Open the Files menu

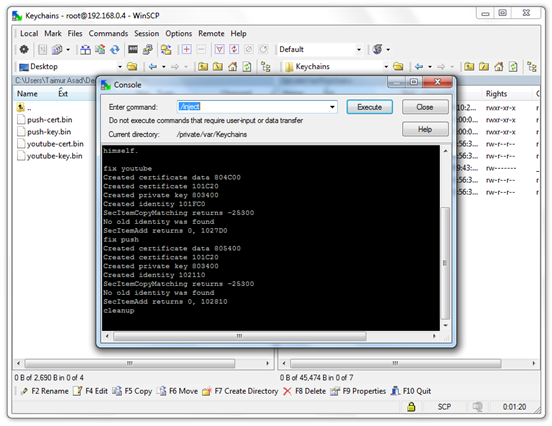pyautogui.click(x=75, y=33)
